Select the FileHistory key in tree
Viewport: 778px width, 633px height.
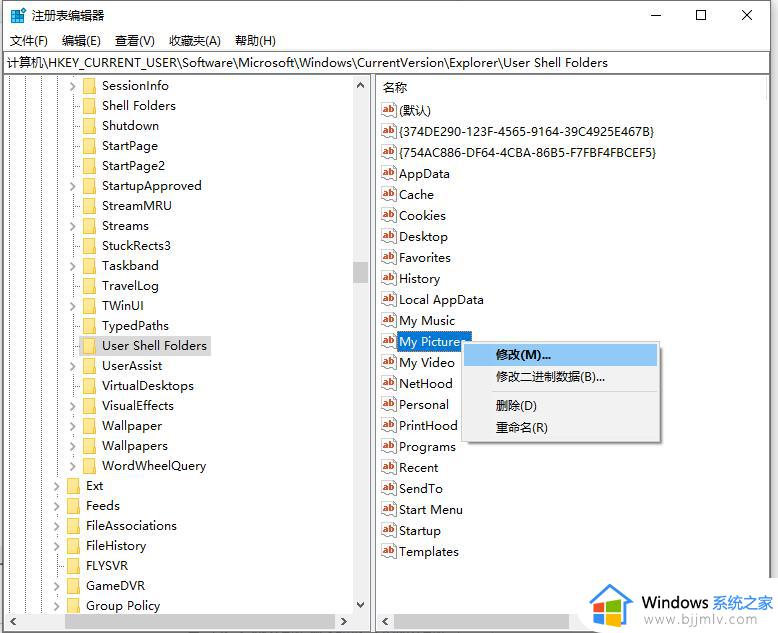click(x=116, y=546)
